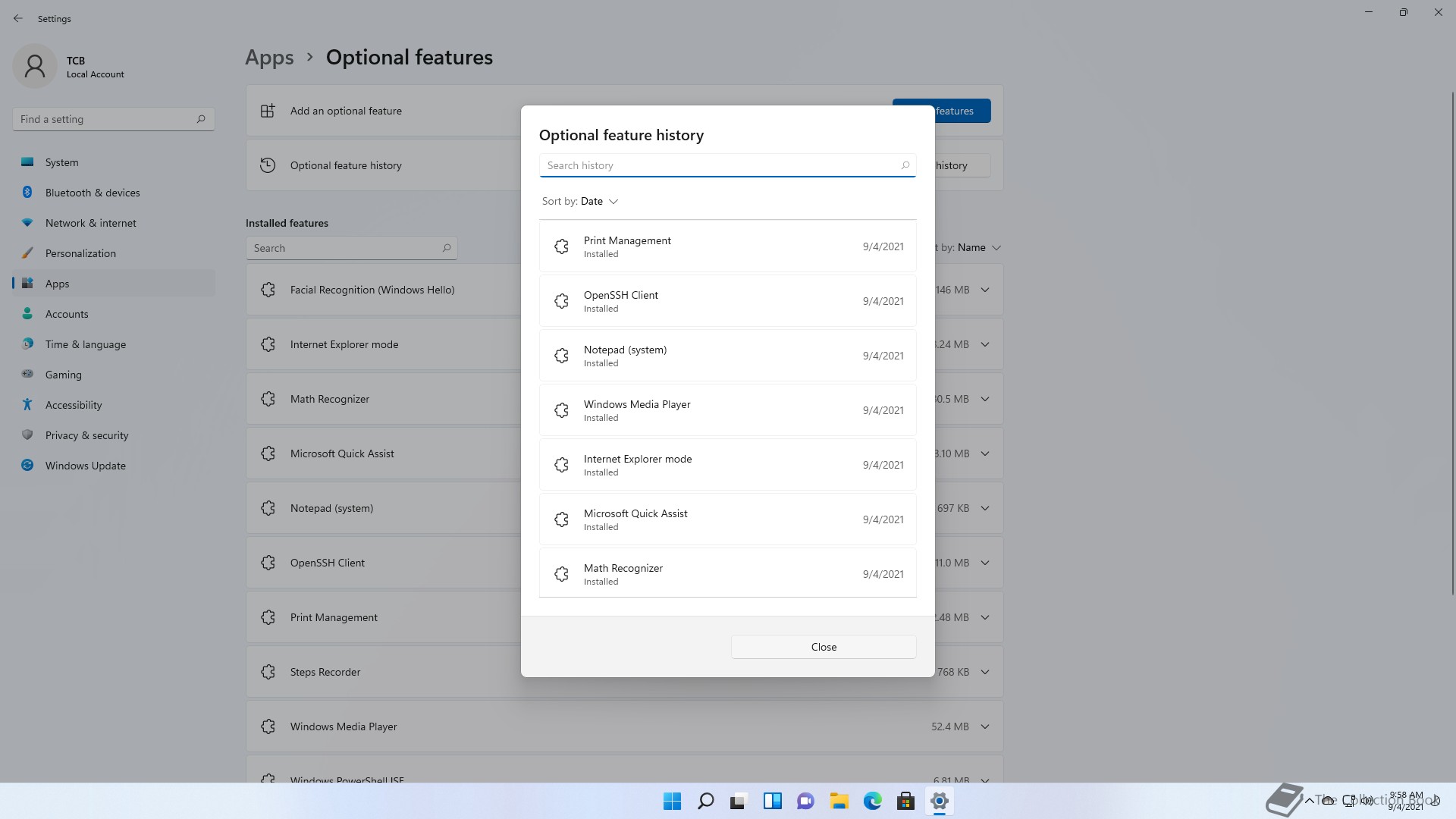Image resolution: width=1456 pixels, height=819 pixels.
Task: Click OpenSSH Client puzzle icon in history list
Action: 561,301
